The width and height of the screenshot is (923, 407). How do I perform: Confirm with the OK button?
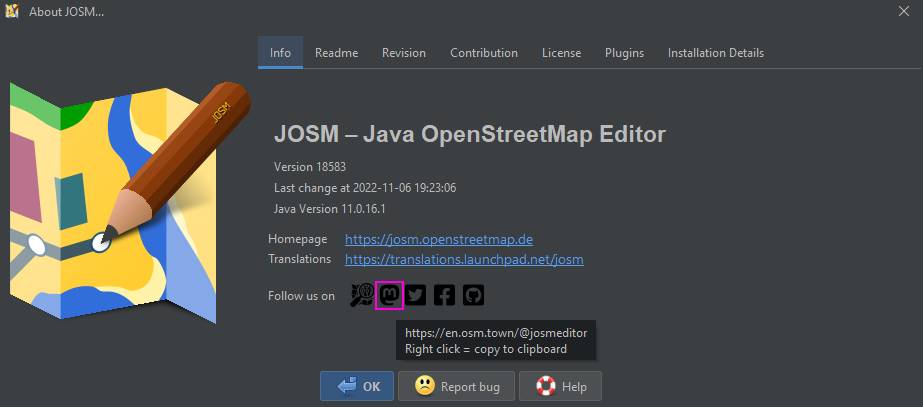(357, 386)
